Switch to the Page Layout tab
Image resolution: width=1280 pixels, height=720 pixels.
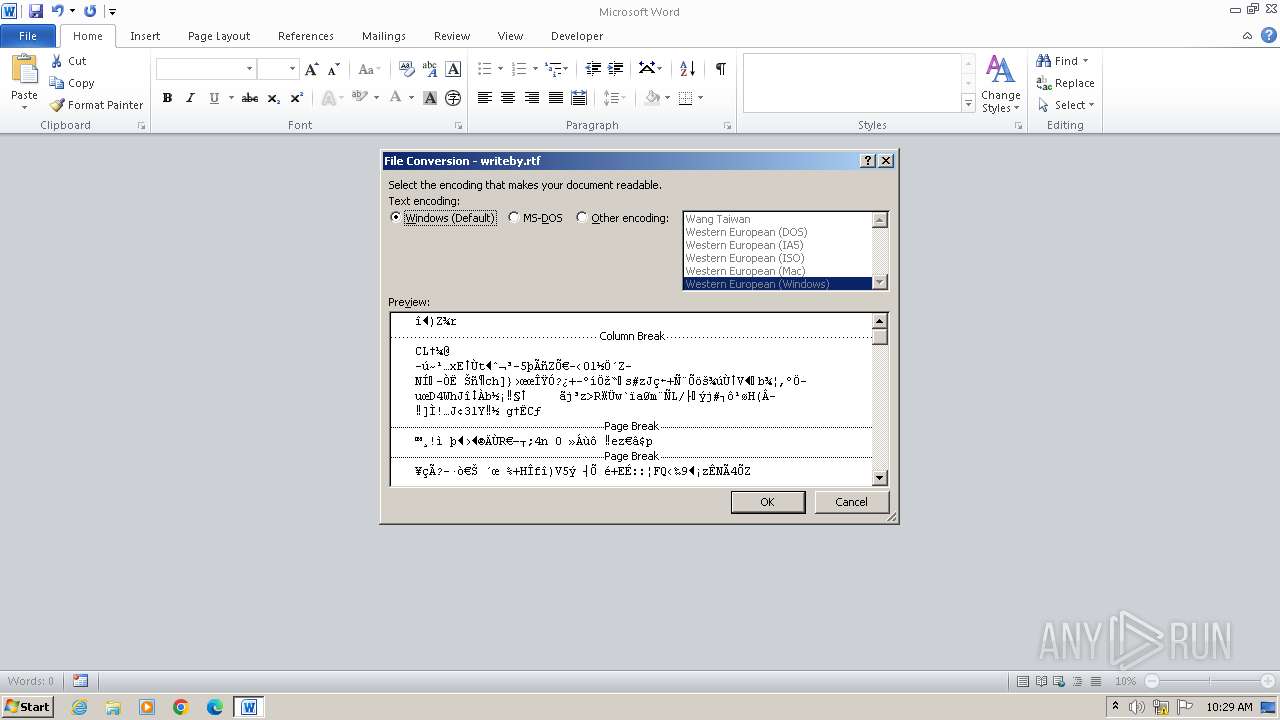pos(219,36)
